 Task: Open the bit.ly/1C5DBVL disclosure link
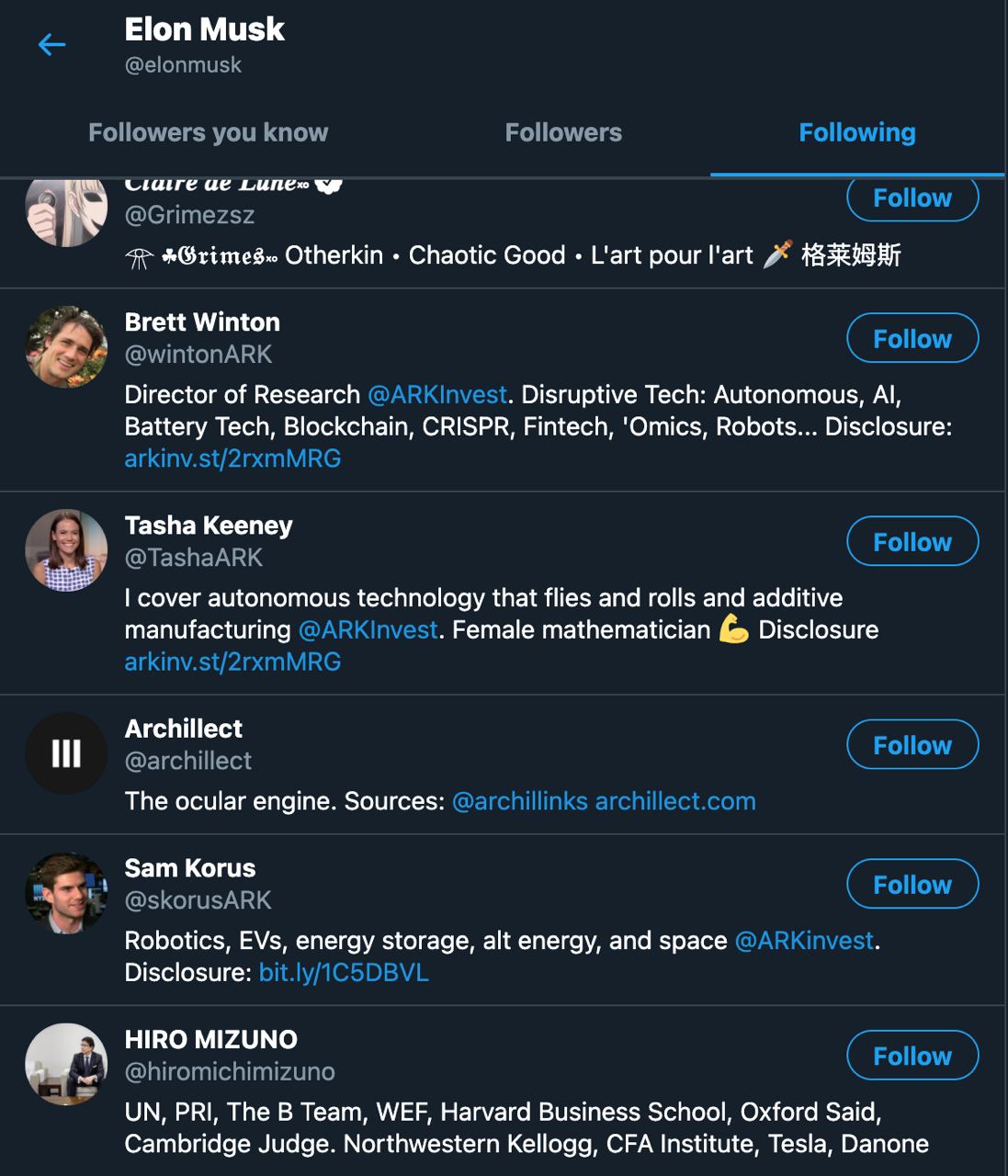344,973
